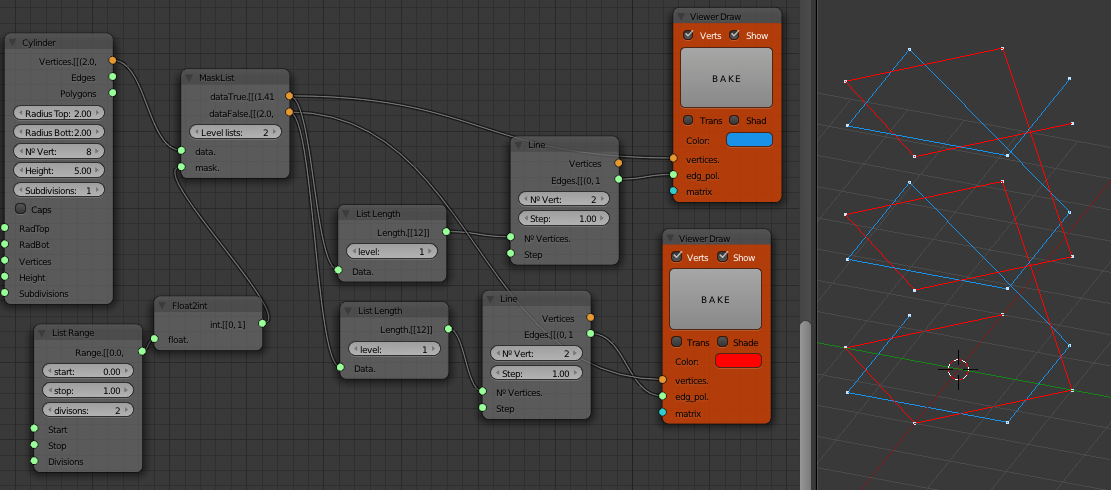Click the RadBot input socket on Cylinder
The height and width of the screenshot is (490, 1111).
(5, 244)
